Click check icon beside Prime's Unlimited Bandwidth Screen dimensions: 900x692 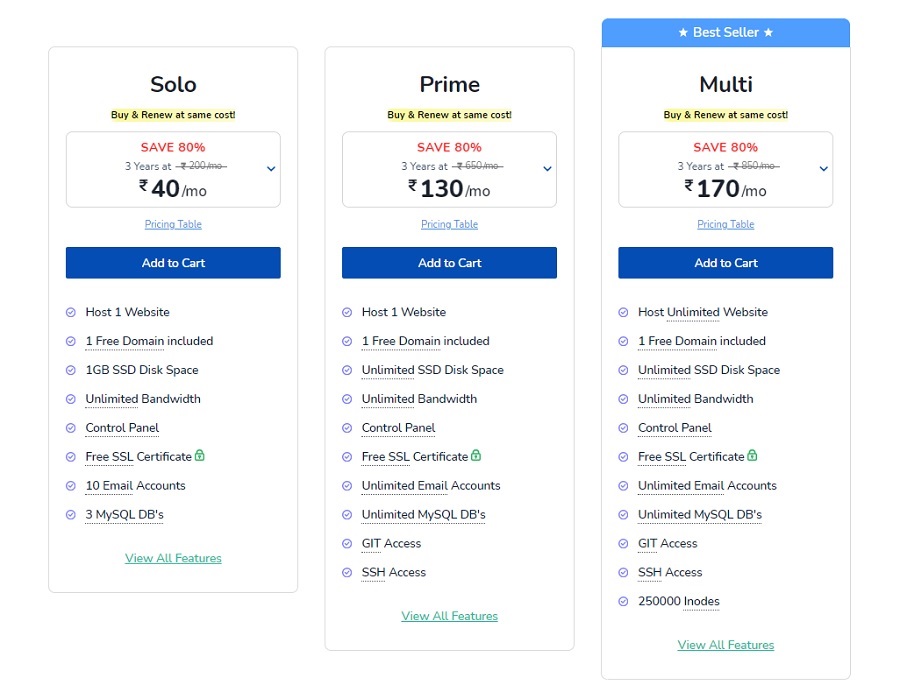coord(347,399)
